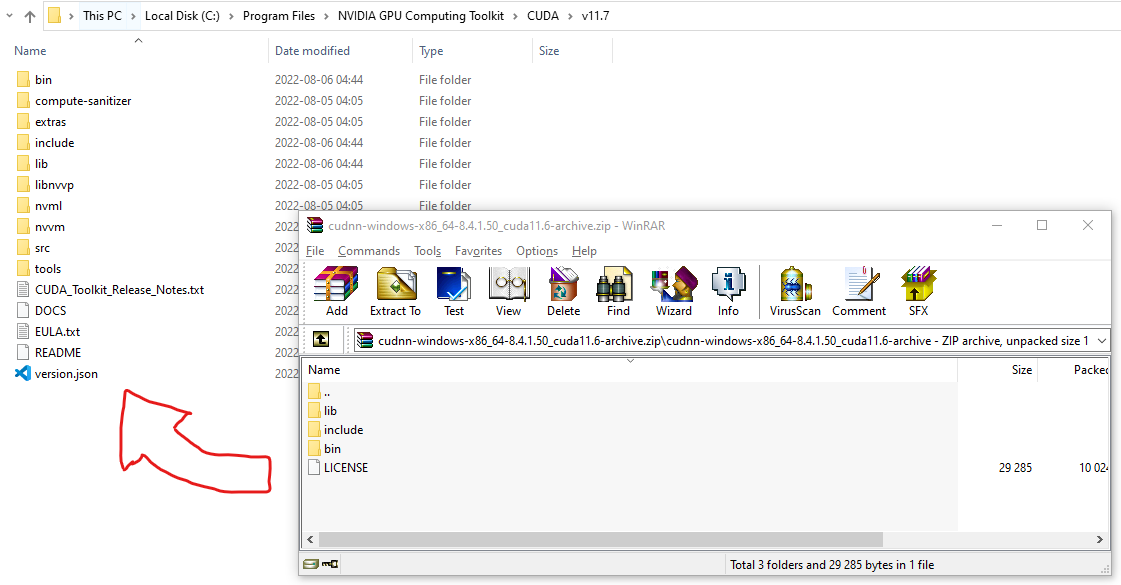Image resolution: width=1121 pixels, height=585 pixels.
Task: Click the Explorer up-arrow navigation button
Action: point(30,16)
